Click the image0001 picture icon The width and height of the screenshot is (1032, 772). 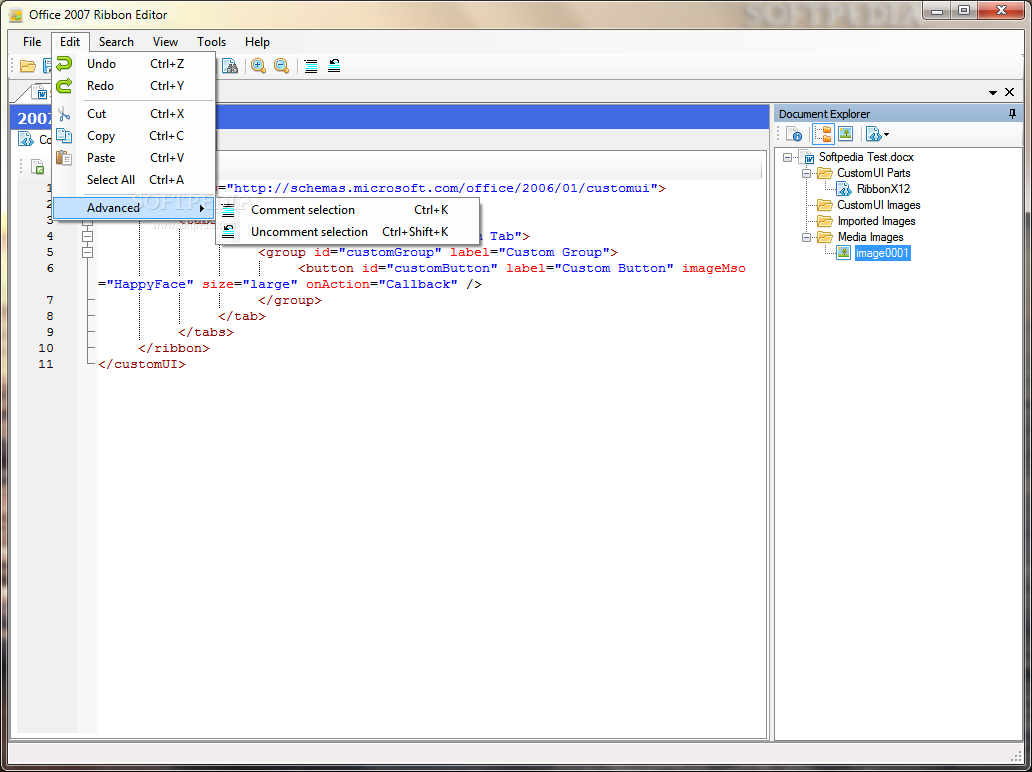coord(843,253)
